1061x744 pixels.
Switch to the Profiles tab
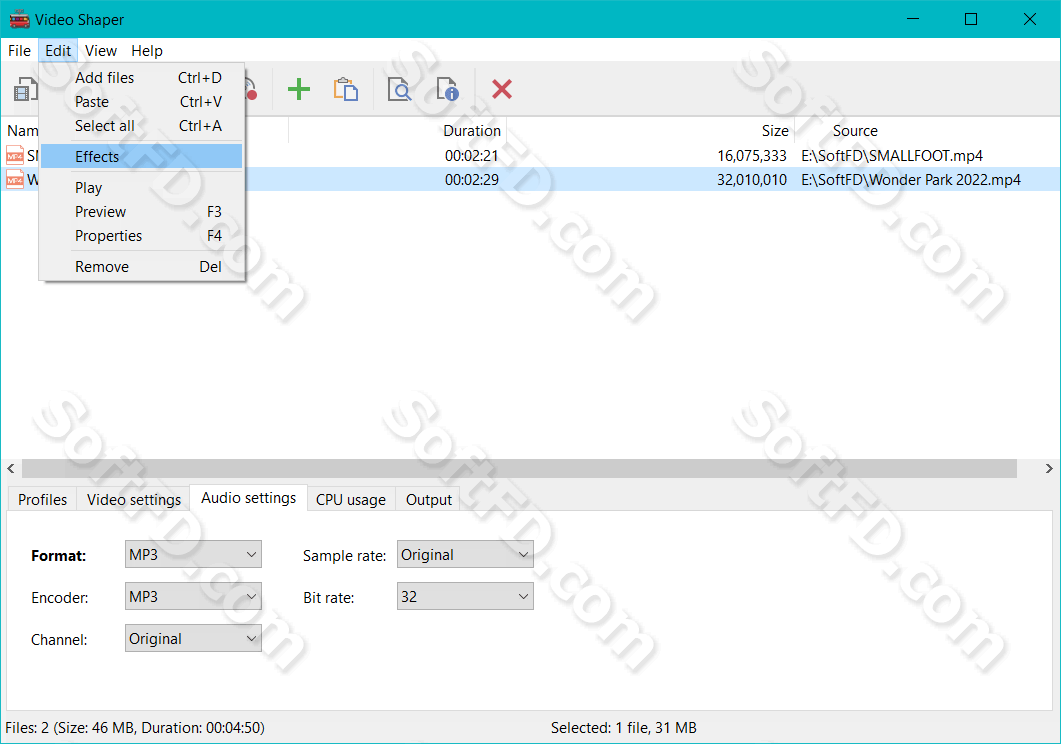click(43, 499)
